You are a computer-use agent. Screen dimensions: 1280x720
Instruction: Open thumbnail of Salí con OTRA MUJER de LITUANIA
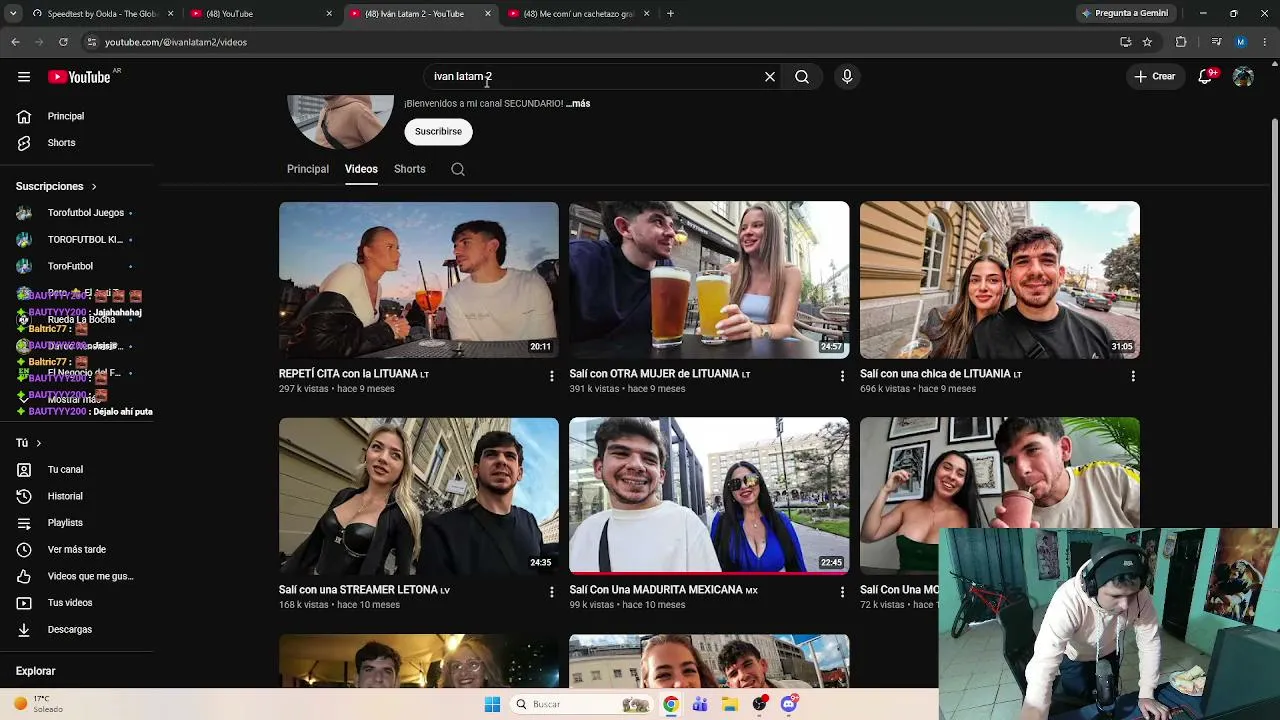[x=709, y=280]
